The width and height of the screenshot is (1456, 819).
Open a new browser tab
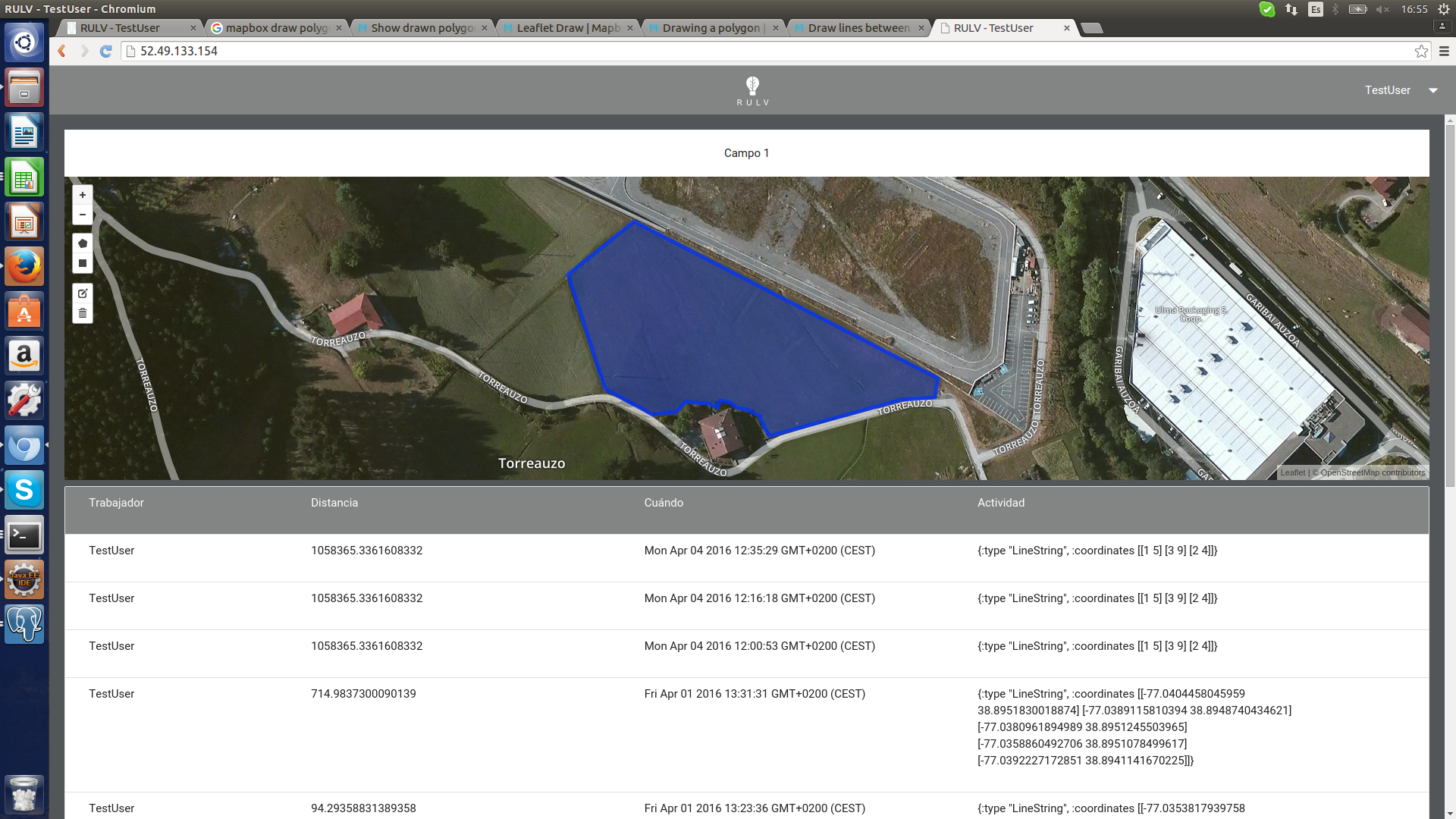(1092, 28)
